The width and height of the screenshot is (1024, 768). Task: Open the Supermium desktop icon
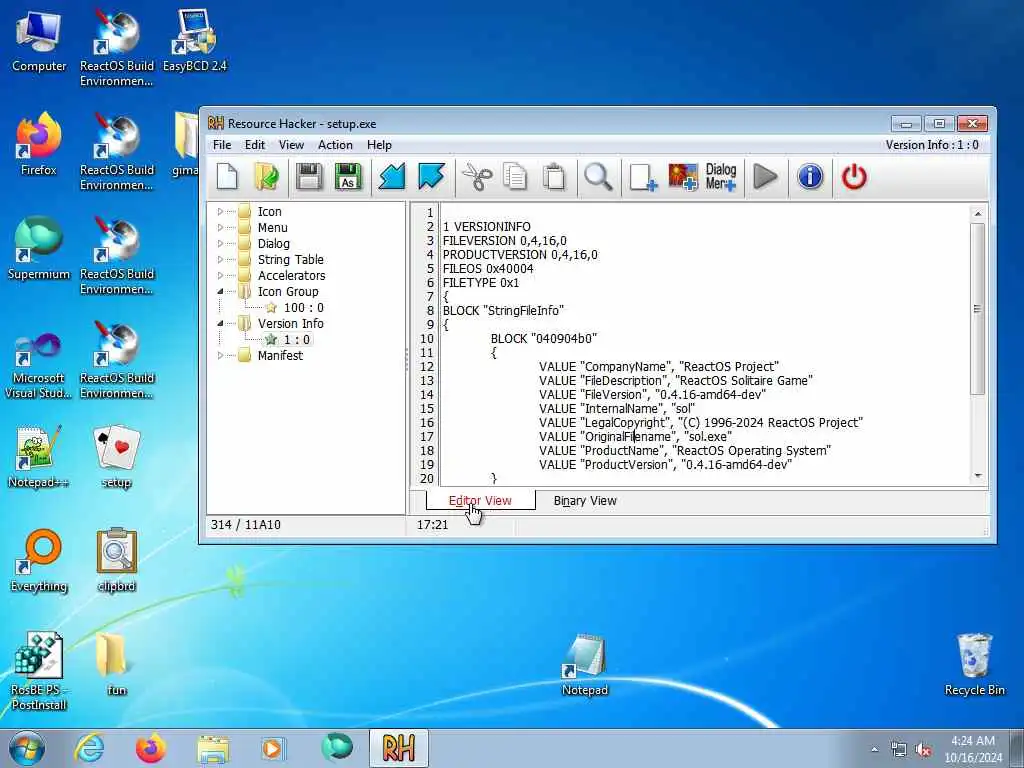coord(39,249)
